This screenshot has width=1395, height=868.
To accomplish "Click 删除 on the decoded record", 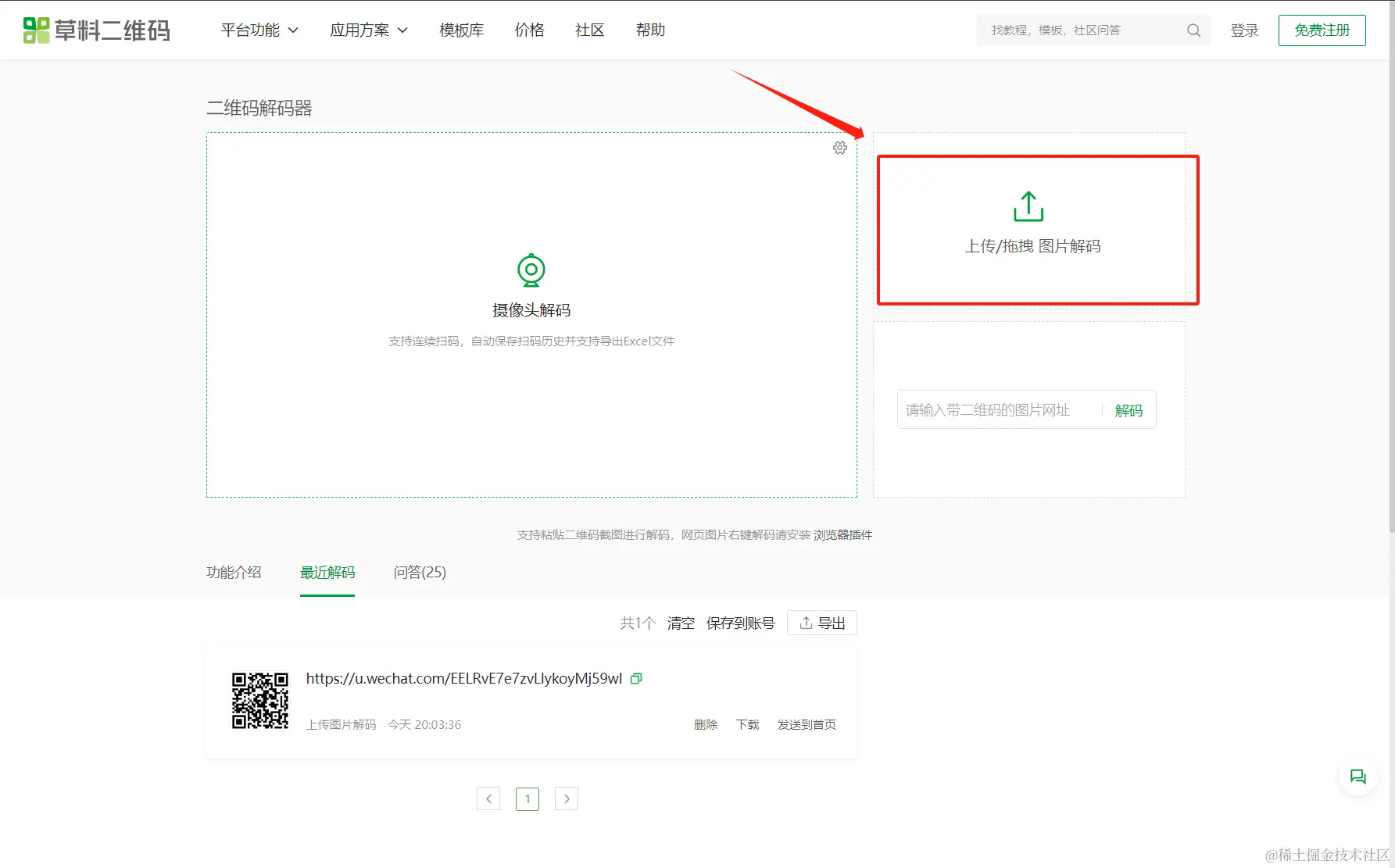I will pos(706,725).
